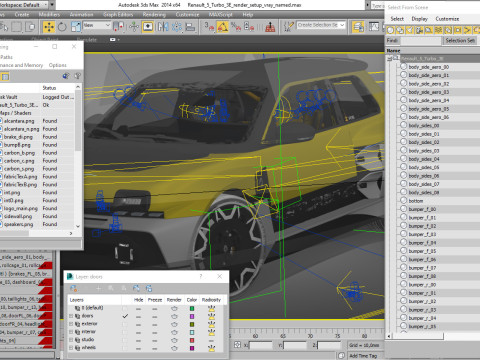Image resolution: width=480 pixels, height=360 pixels.
Task: Open the MAXScript menu
Action: point(220,15)
